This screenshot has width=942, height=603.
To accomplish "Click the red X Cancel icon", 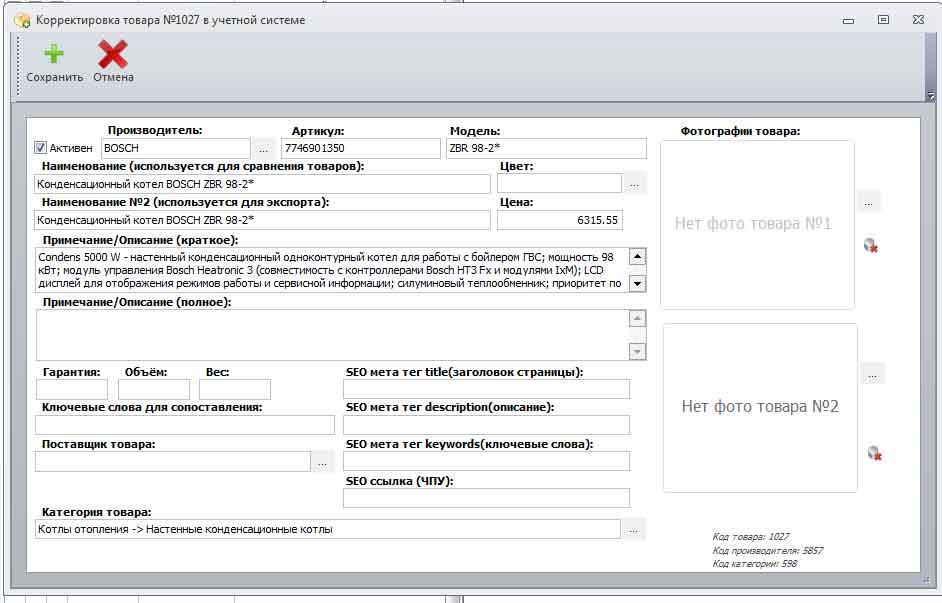I will [113, 55].
